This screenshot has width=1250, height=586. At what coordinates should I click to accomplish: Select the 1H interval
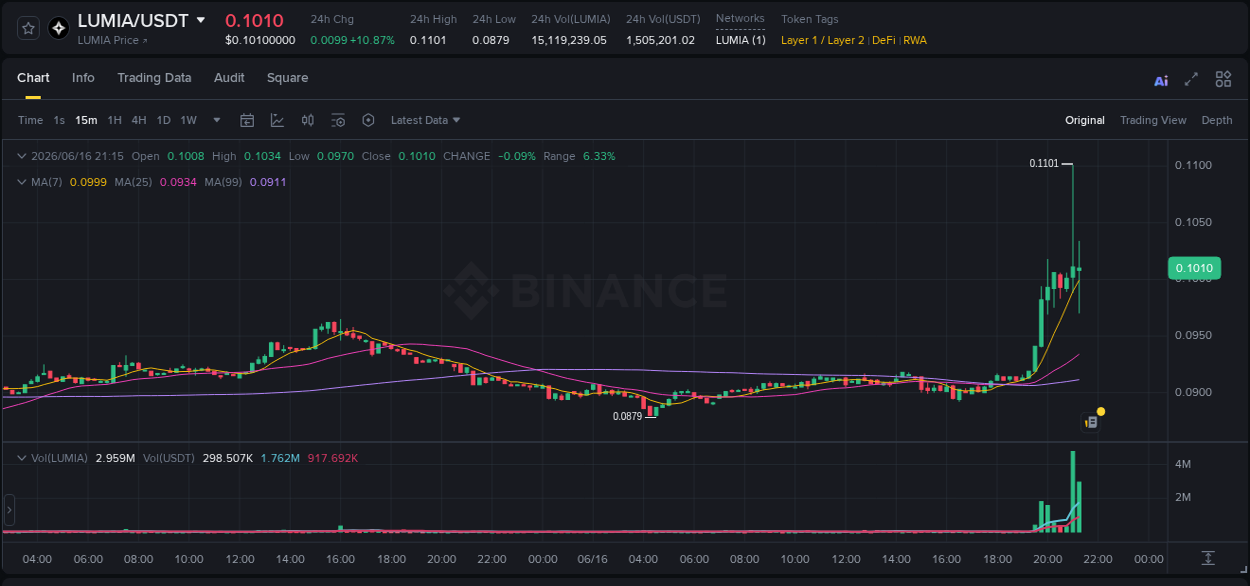click(114, 120)
